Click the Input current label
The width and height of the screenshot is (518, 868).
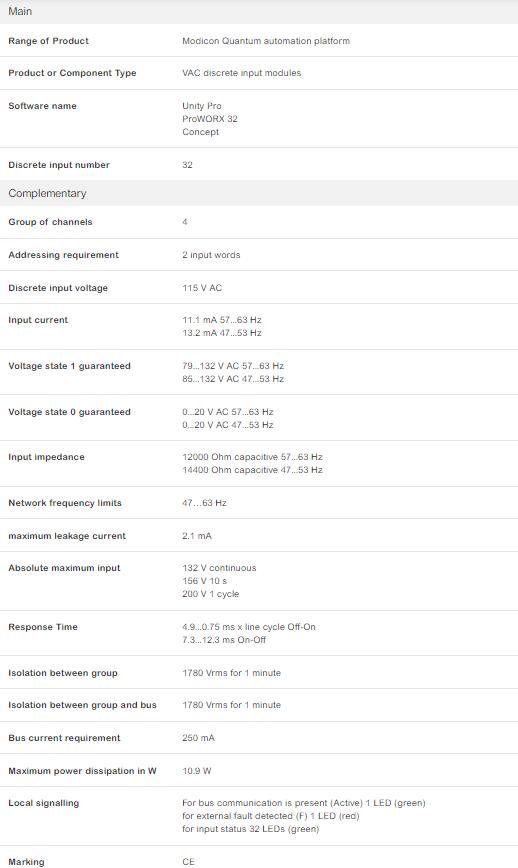pyautogui.click(x=38, y=320)
